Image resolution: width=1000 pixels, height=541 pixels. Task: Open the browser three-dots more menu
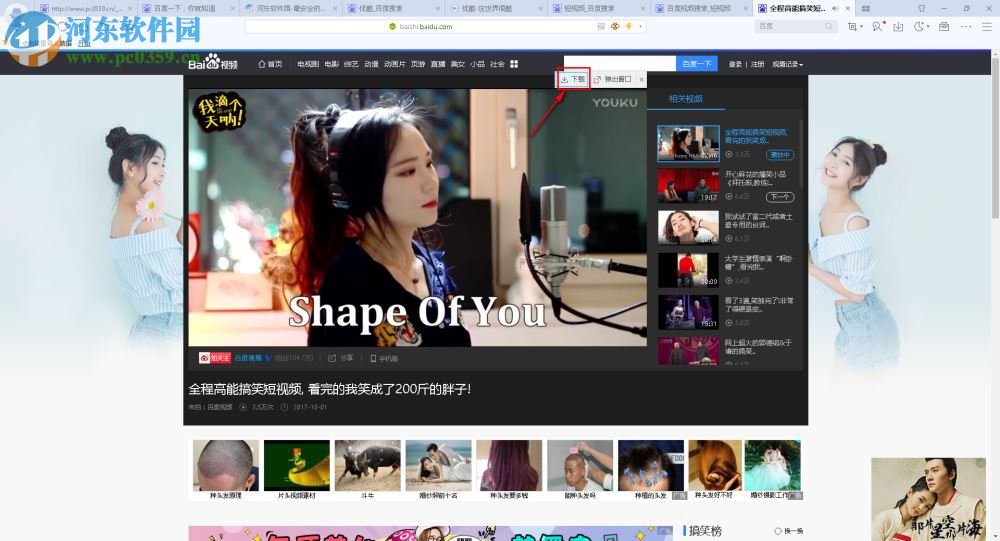pos(966,26)
